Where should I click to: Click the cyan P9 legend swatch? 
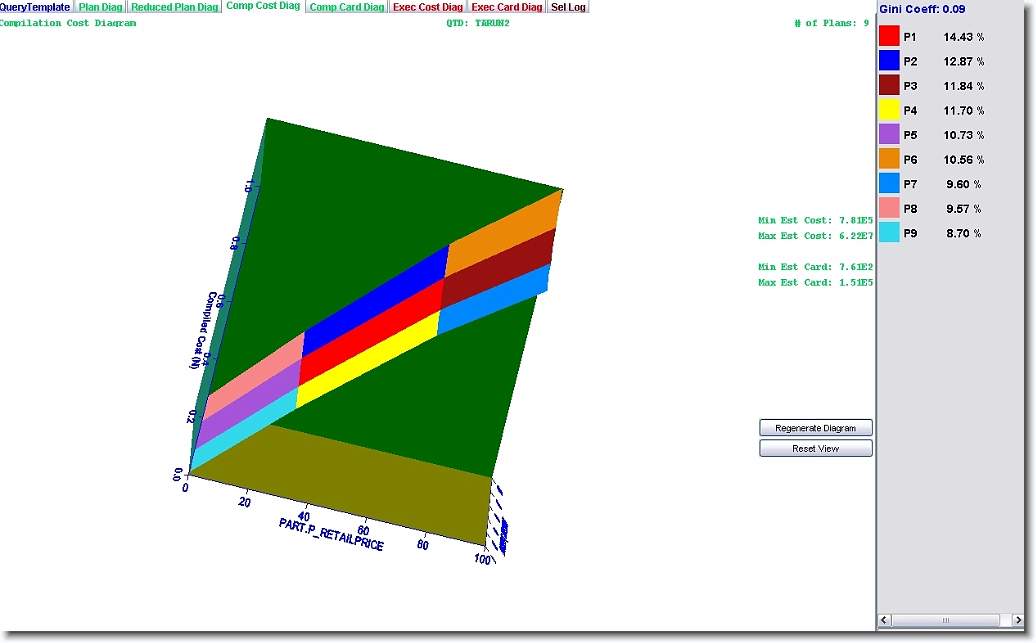[x=889, y=233]
